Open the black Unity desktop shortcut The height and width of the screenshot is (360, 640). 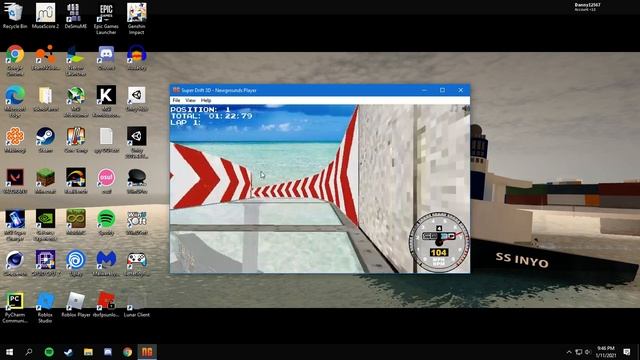click(x=136, y=142)
